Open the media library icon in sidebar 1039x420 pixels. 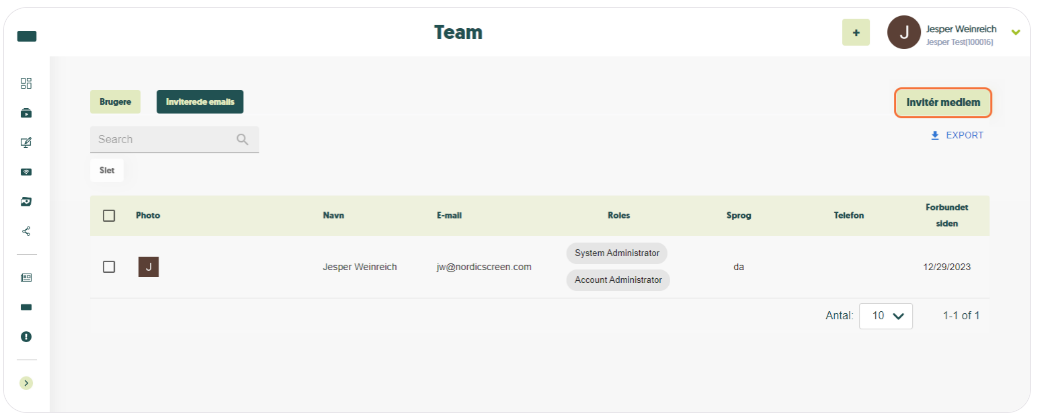[x=27, y=113]
